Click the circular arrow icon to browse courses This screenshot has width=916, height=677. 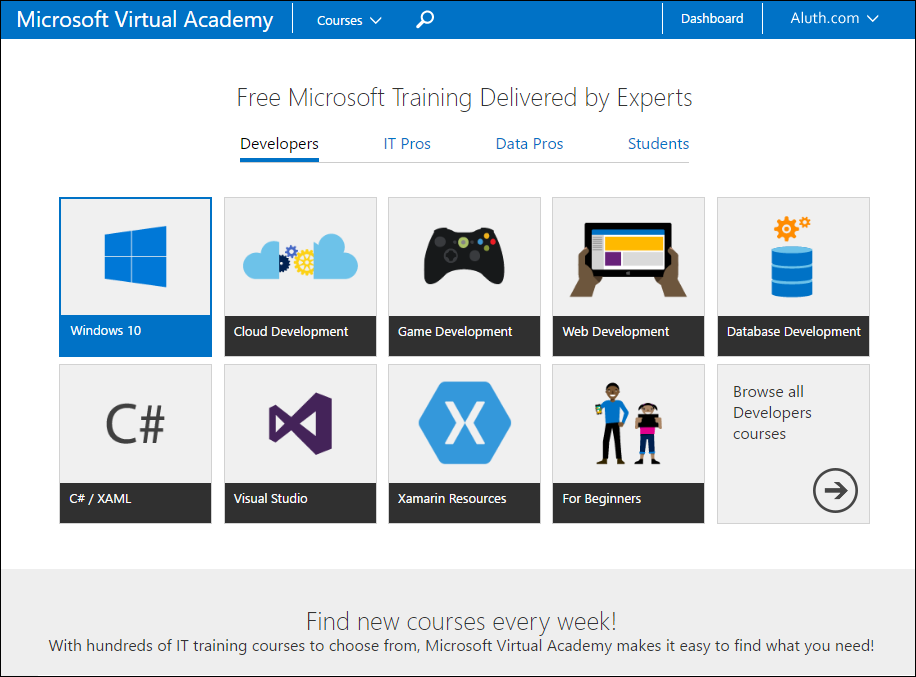835,490
